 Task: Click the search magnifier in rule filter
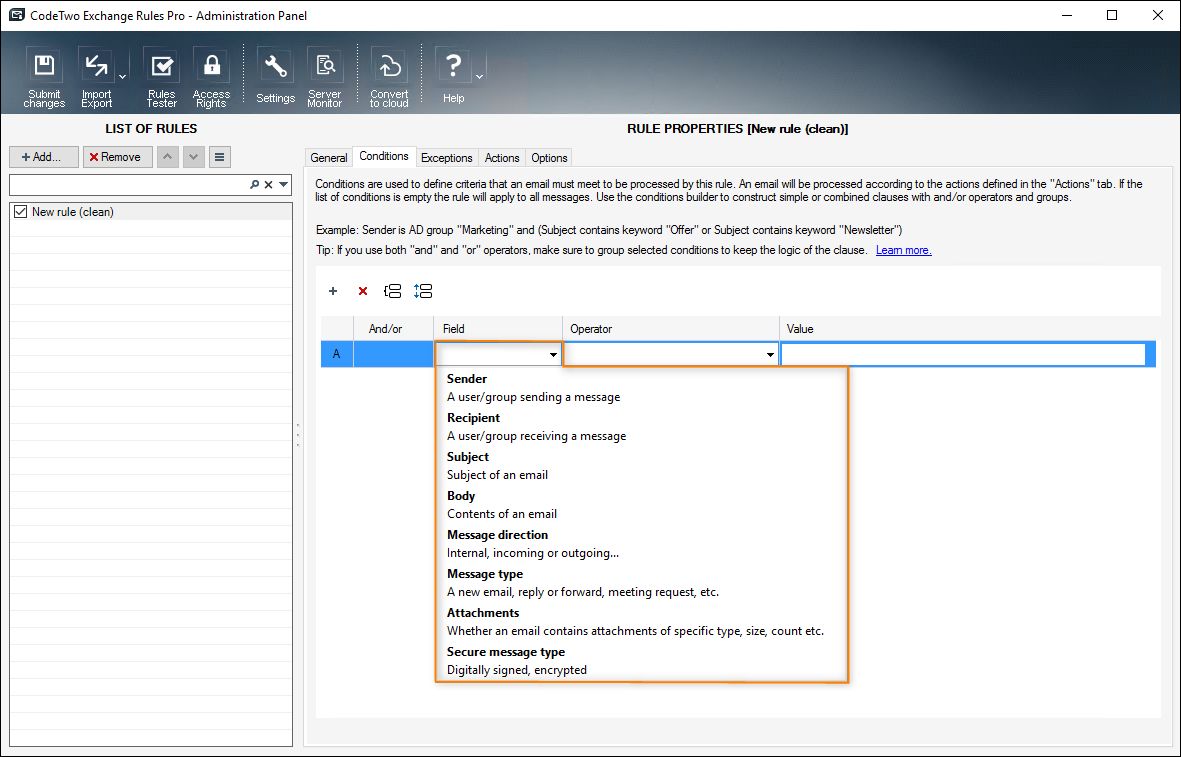(255, 185)
